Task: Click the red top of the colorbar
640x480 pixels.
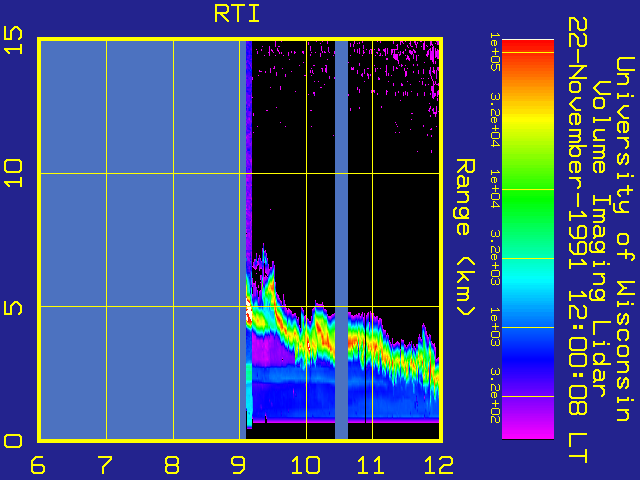Action: pyautogui.click(x=528, y=46)
